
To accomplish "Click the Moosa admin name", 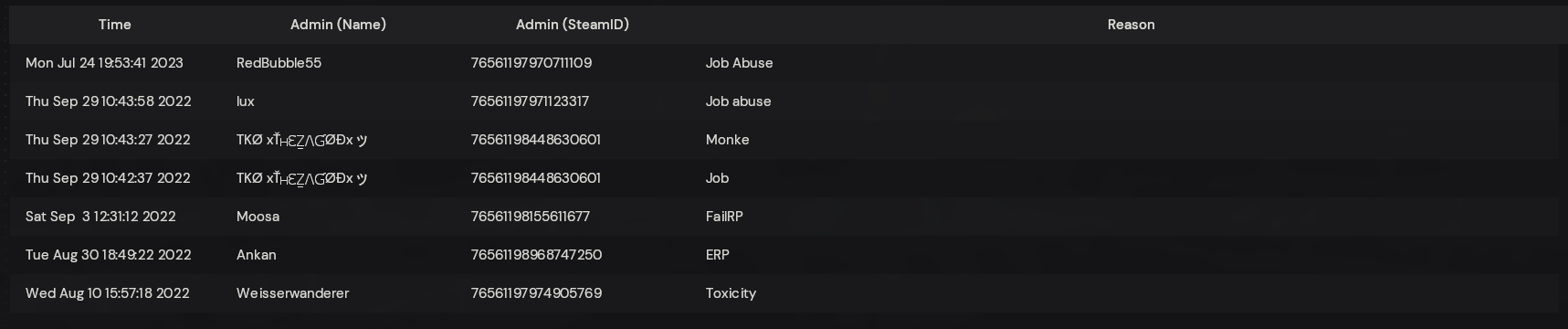I will click(x=258, y=217).
